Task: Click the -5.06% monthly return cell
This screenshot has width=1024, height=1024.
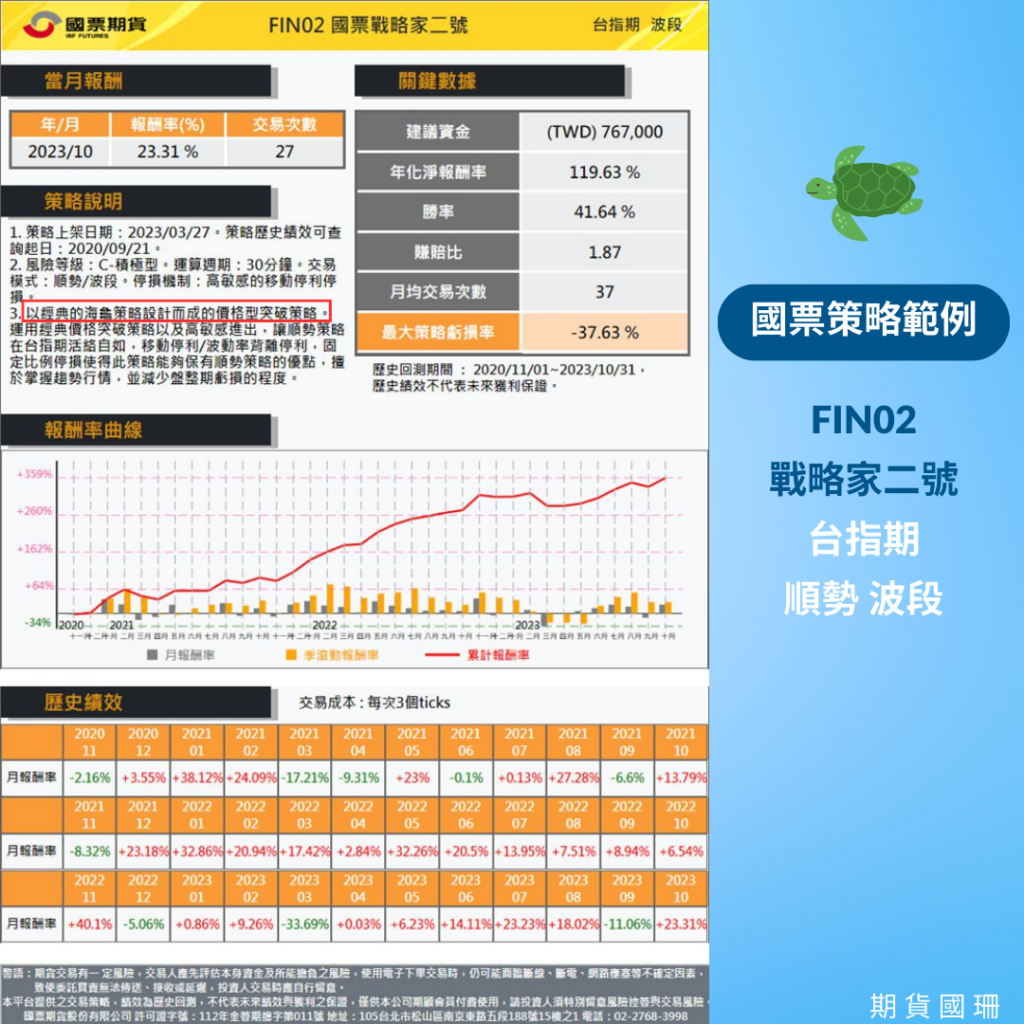Action: [144, 924]
